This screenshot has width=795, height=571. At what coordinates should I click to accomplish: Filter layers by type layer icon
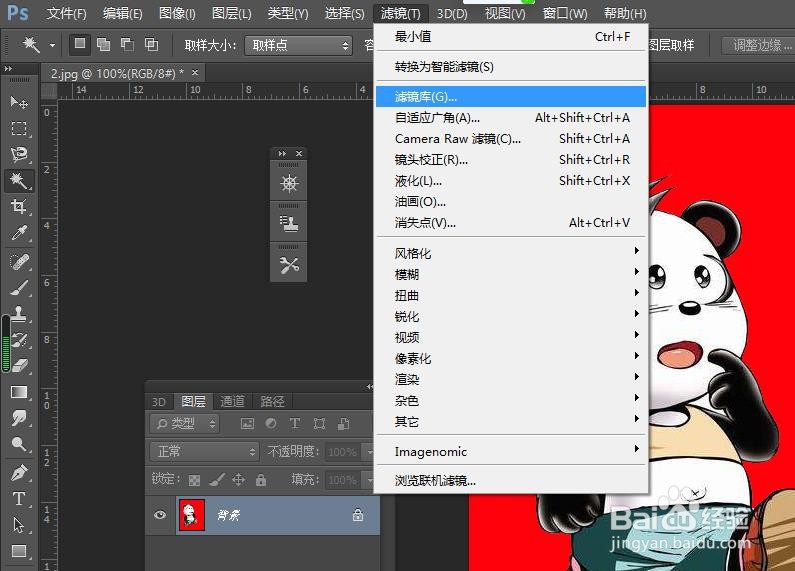[x=295, y=423]
